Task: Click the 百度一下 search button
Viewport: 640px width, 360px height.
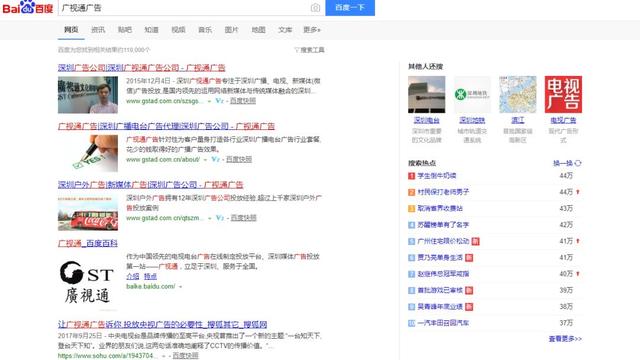Action: tap(350, 8)
